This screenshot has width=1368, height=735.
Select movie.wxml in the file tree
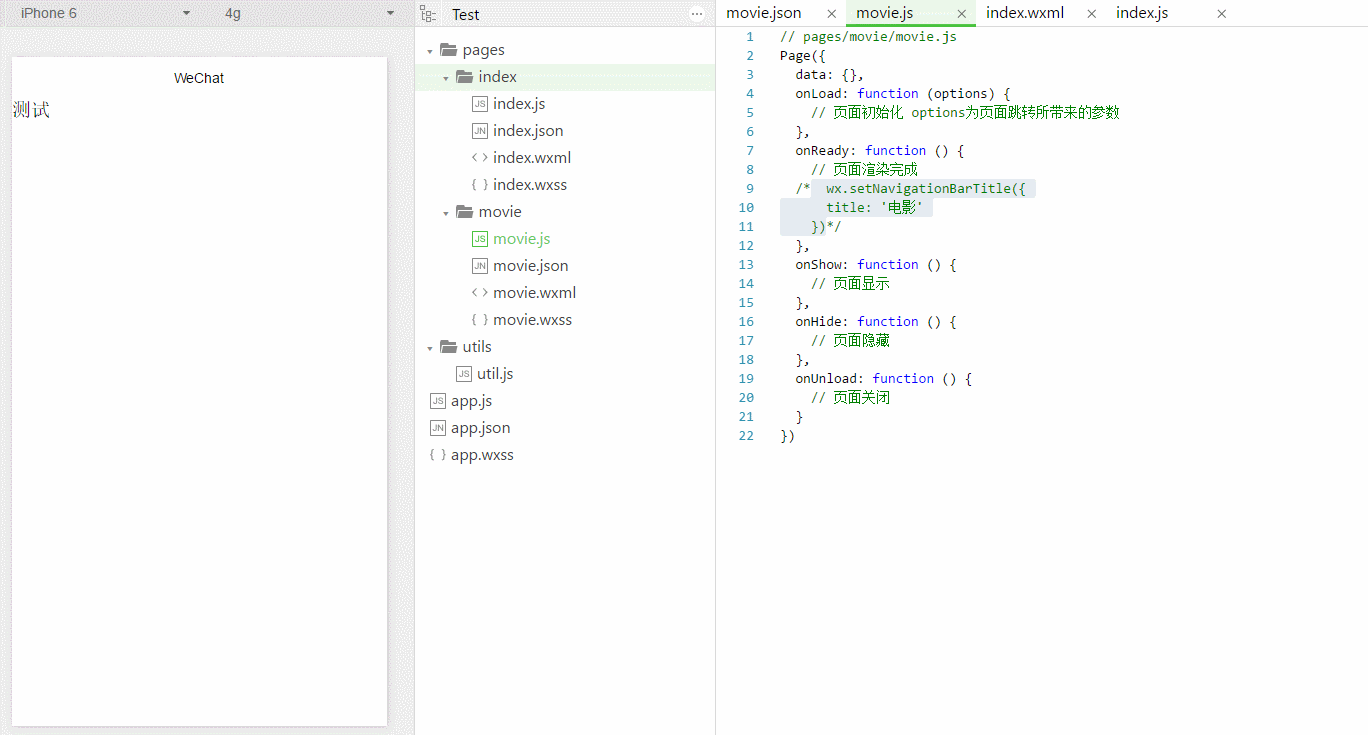(534, 293)
